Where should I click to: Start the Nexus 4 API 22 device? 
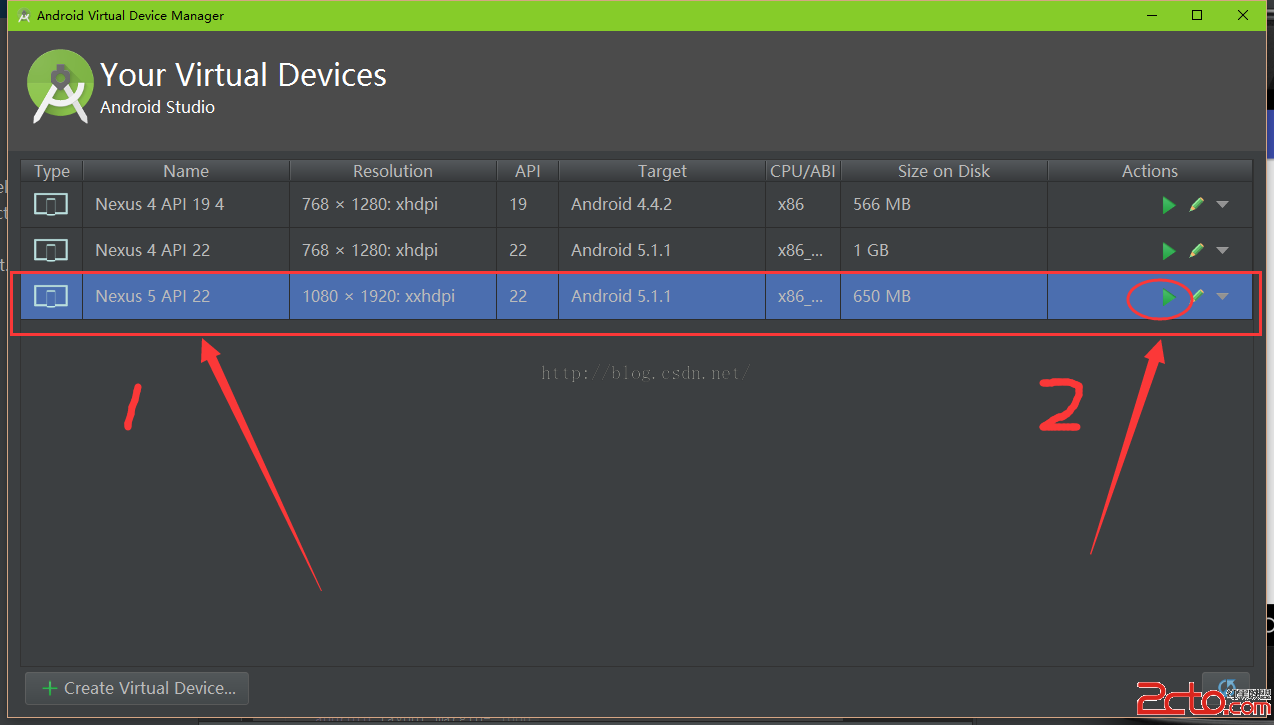1168,251
